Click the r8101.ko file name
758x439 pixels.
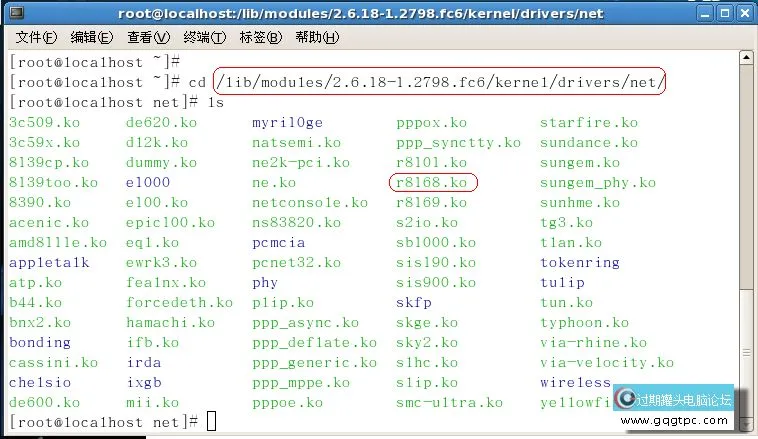click(x=431, y=162)
